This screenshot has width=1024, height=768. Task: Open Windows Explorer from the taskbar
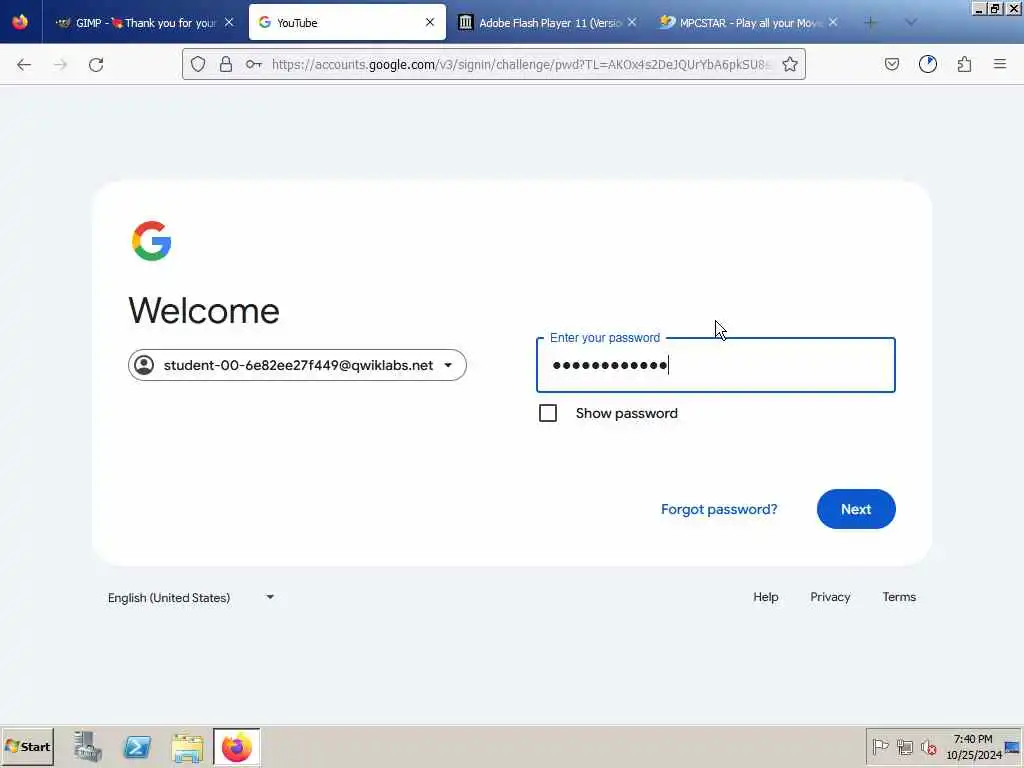187,748
